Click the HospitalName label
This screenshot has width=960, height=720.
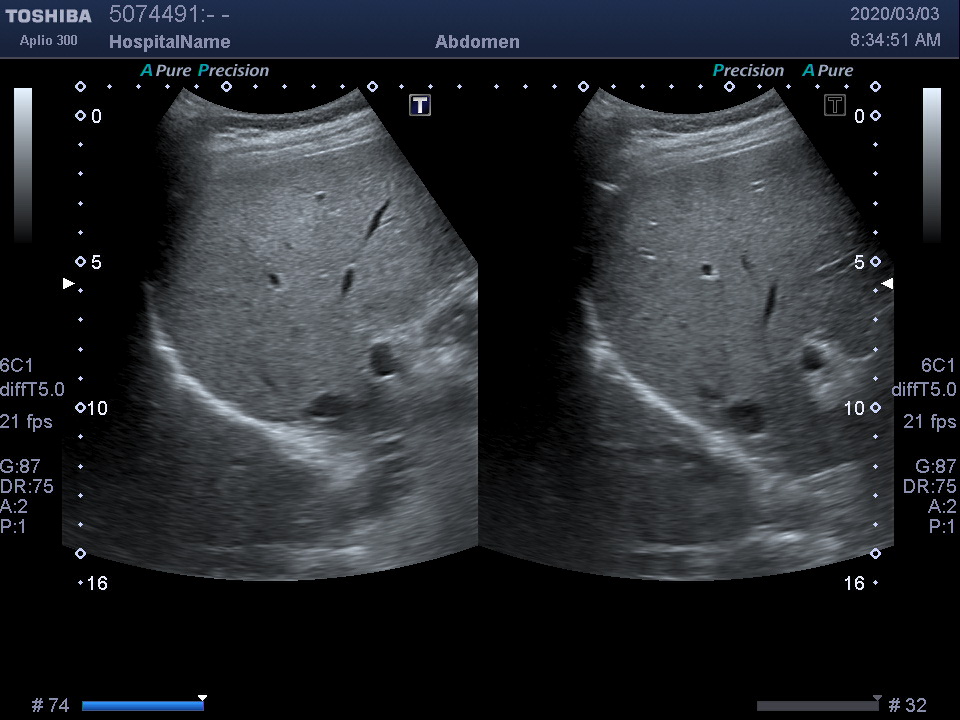pyautogui.click(x=170, y=42)
